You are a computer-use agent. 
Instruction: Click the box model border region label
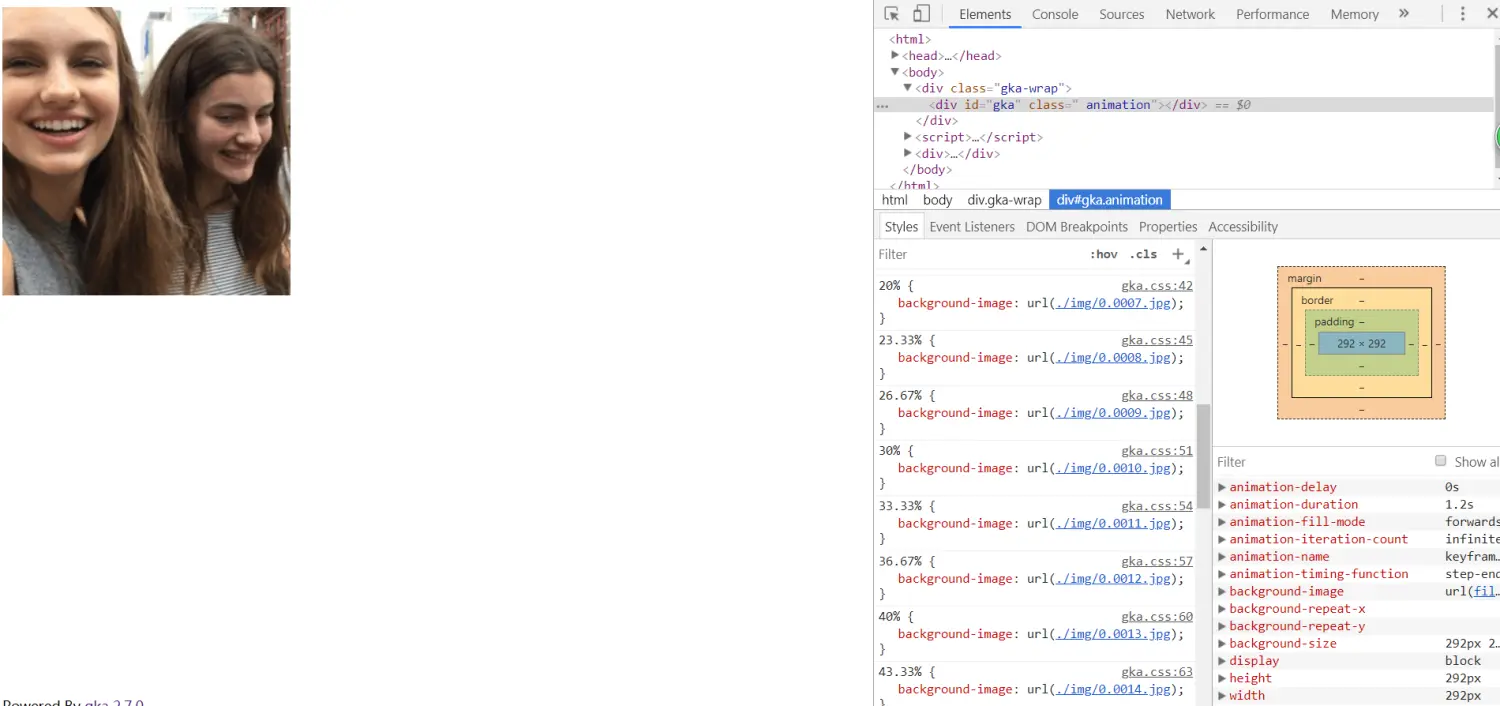1317,300
